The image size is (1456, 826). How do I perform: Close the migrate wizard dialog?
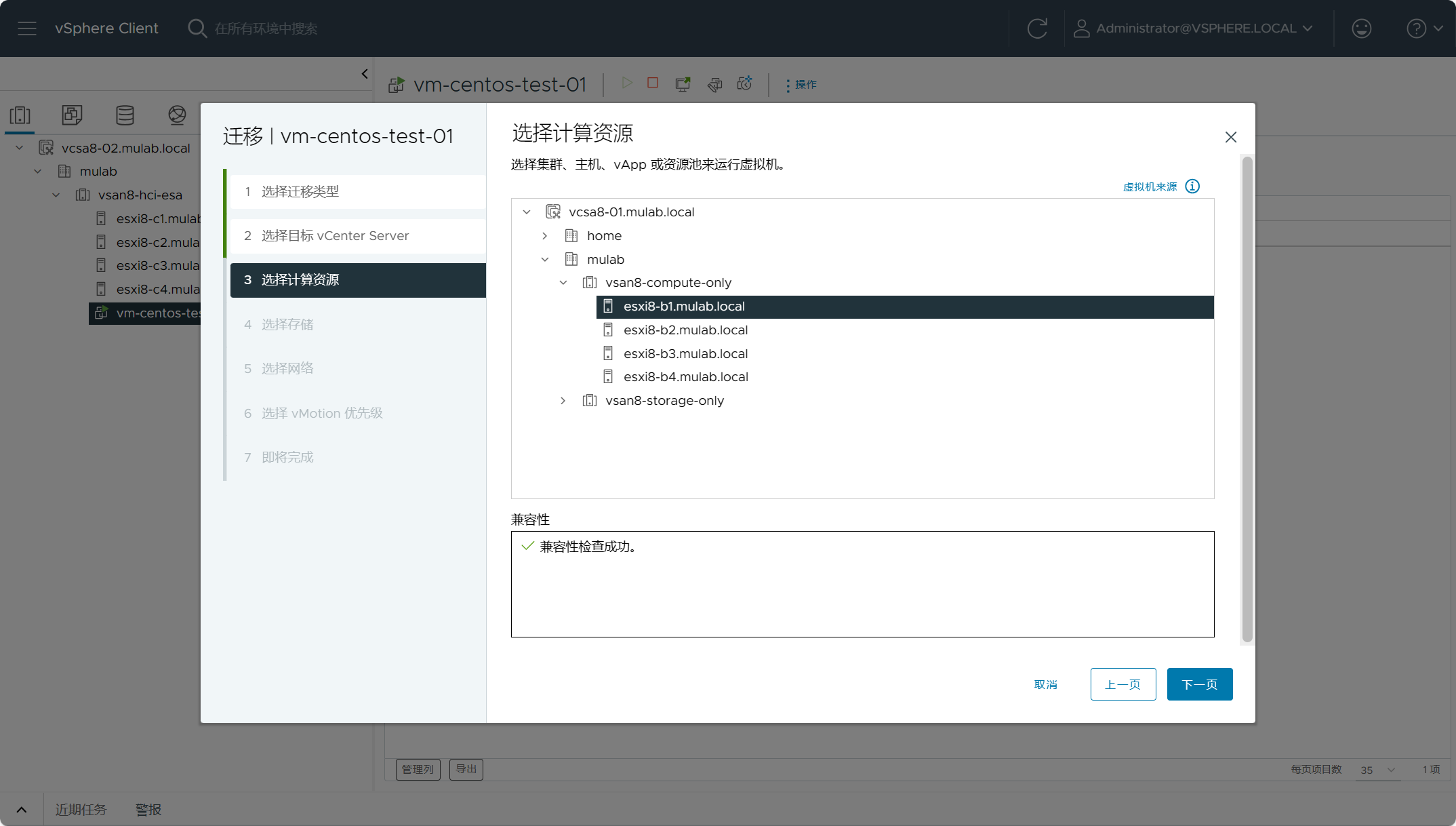(1231, 137)
